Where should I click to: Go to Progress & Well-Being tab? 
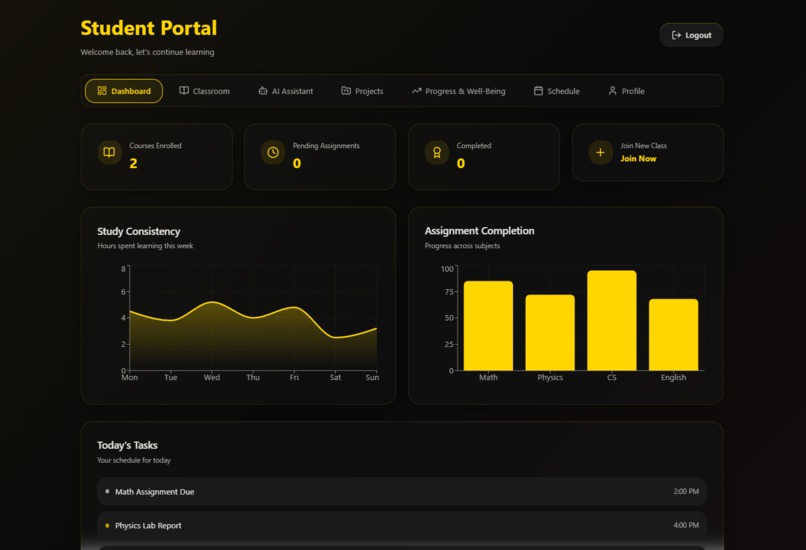pos(459,91)
